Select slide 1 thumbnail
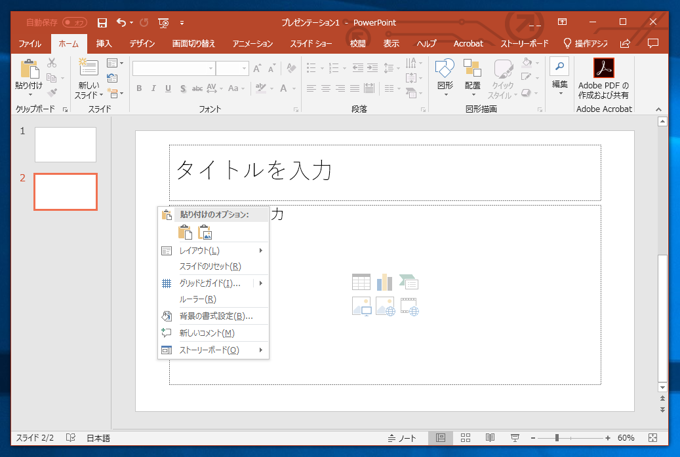680x457 pixels. 65,145
